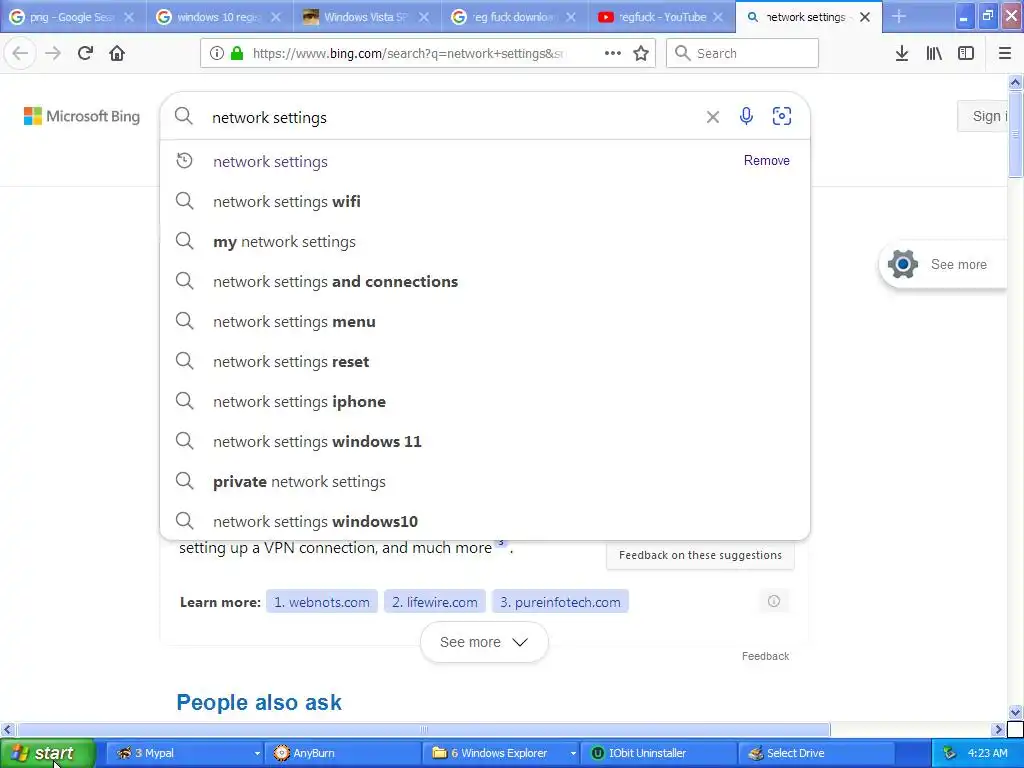Expand the Windows Explorer taskbar group
This screenshot has height=768, width=1024.
coord(573,753)
